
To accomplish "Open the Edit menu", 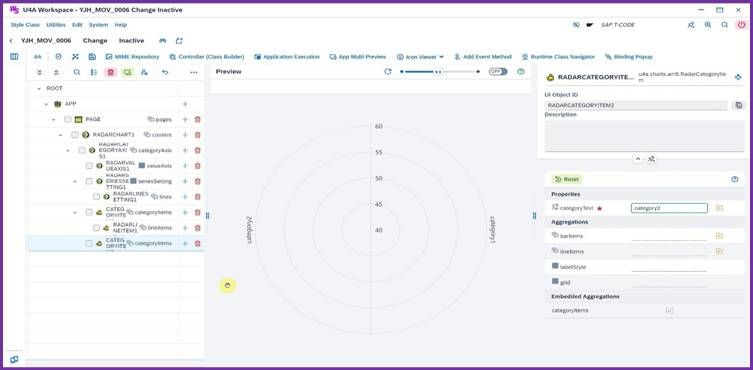I will click(77, 25).
